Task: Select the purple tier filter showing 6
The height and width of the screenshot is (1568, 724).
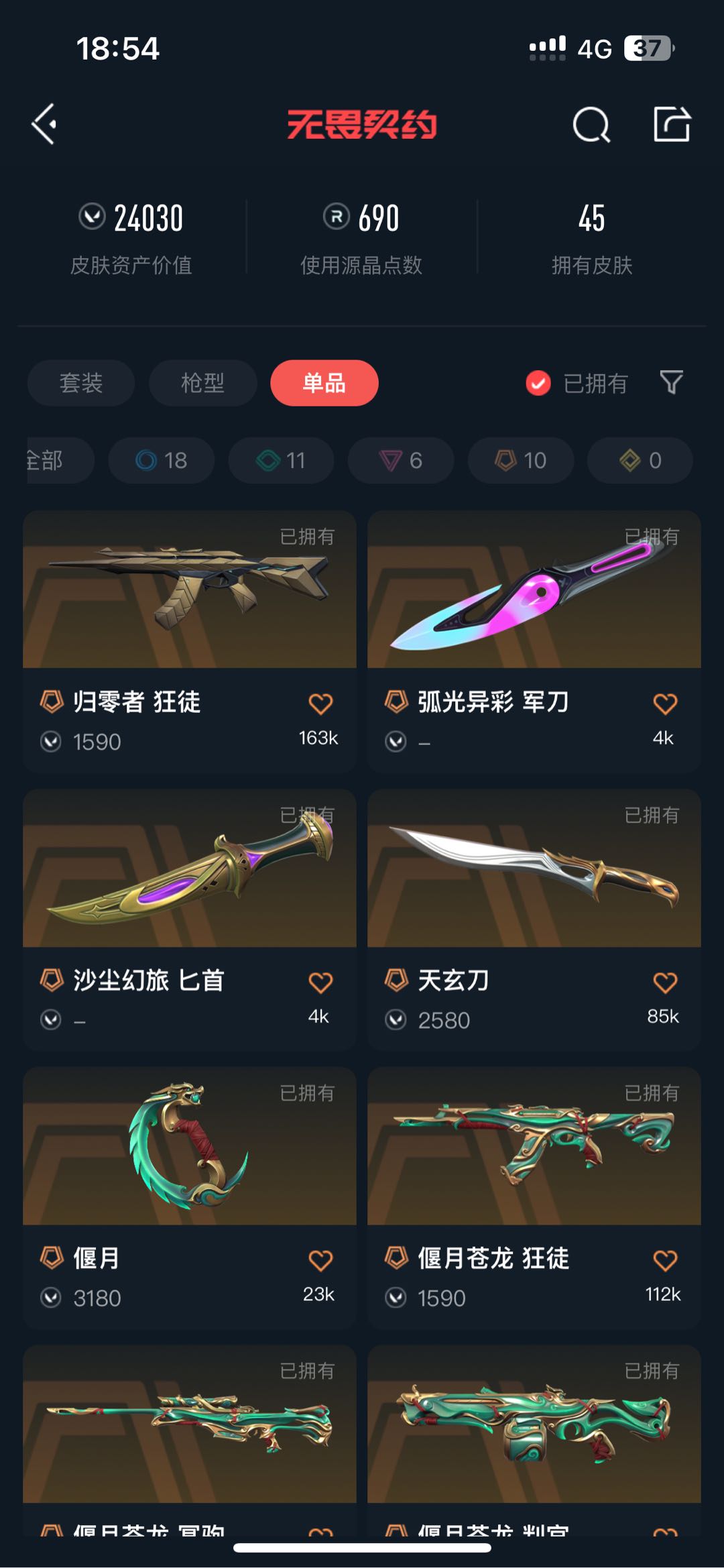Action: pos(401,460)
